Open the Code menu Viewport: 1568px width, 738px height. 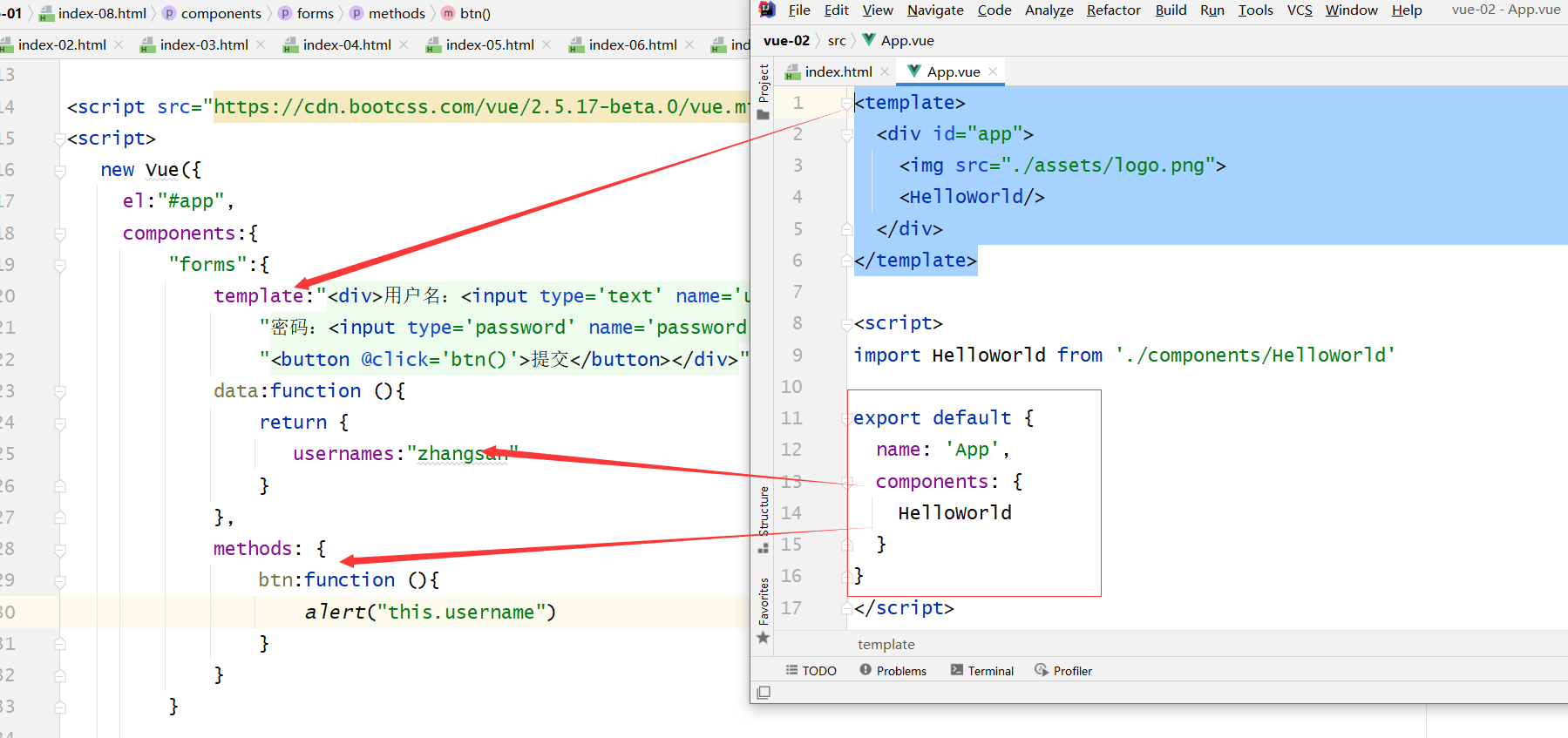coord(994,10)
